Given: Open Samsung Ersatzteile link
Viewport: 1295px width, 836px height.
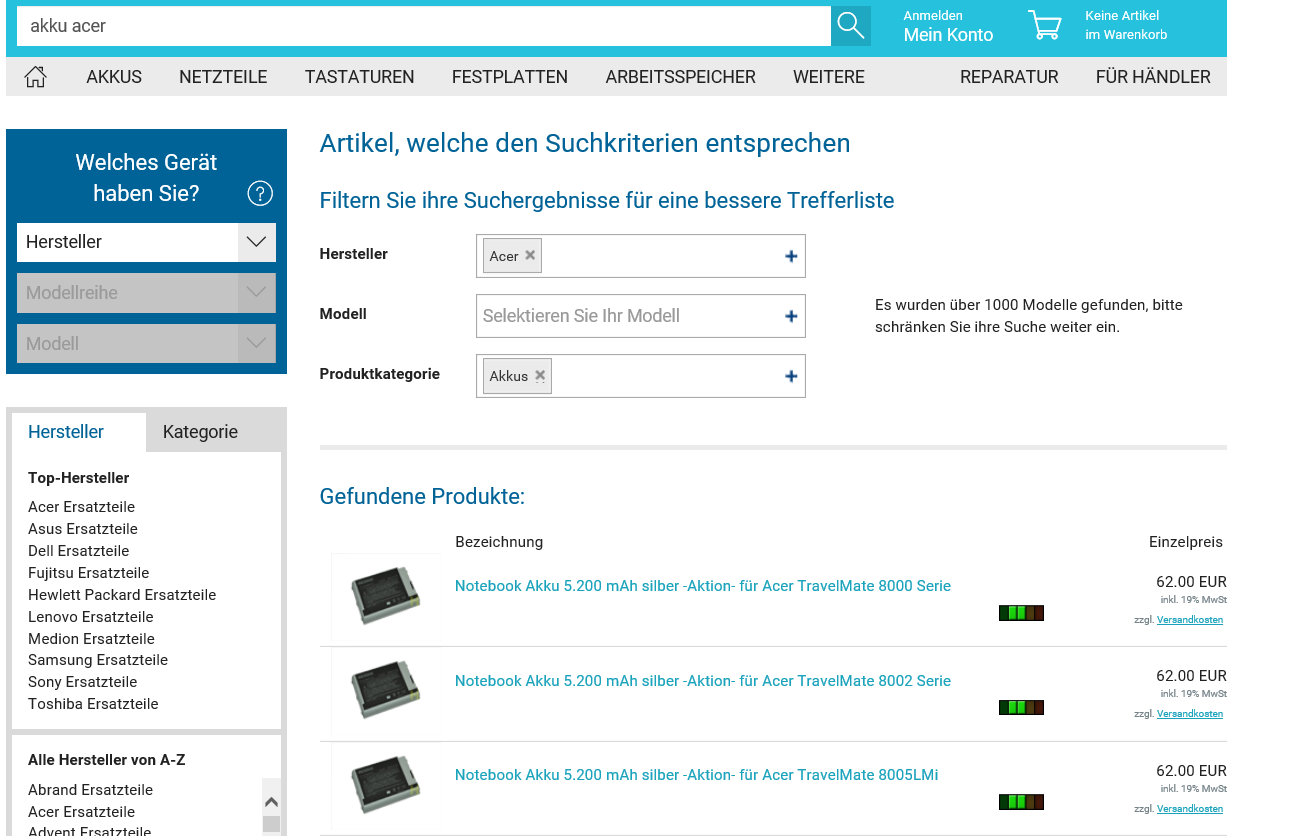Looking at the screenshot, I should (x=98, y=660).
